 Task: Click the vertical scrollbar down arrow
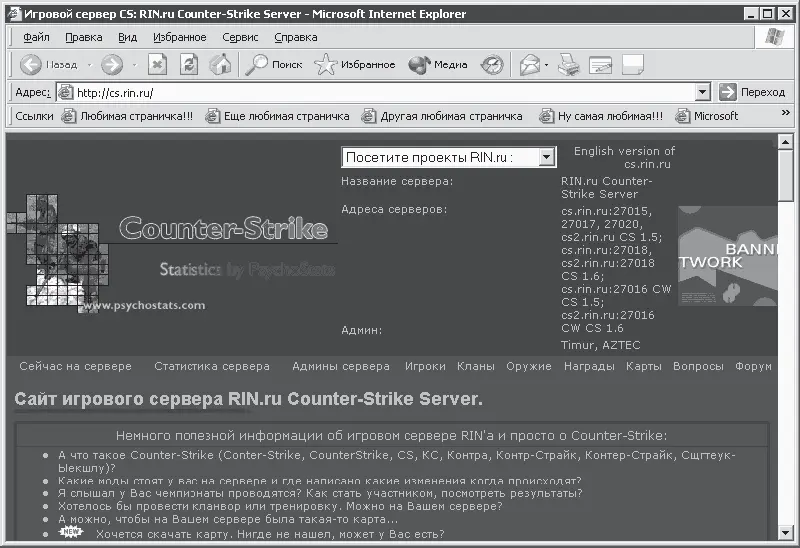pyautogui.click(x=785, y=533)
